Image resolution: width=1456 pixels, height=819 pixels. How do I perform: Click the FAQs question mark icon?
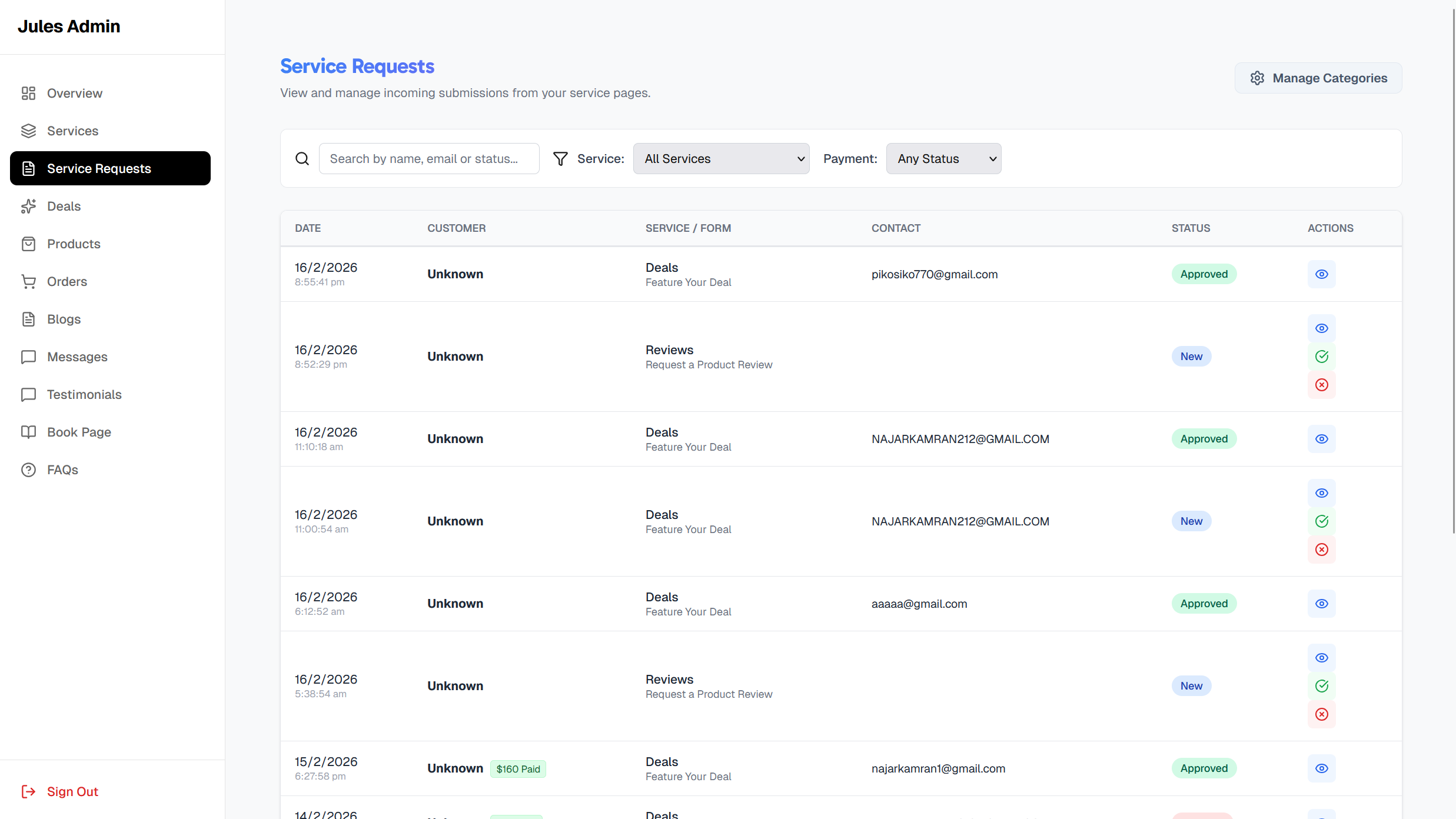point(28,470)
